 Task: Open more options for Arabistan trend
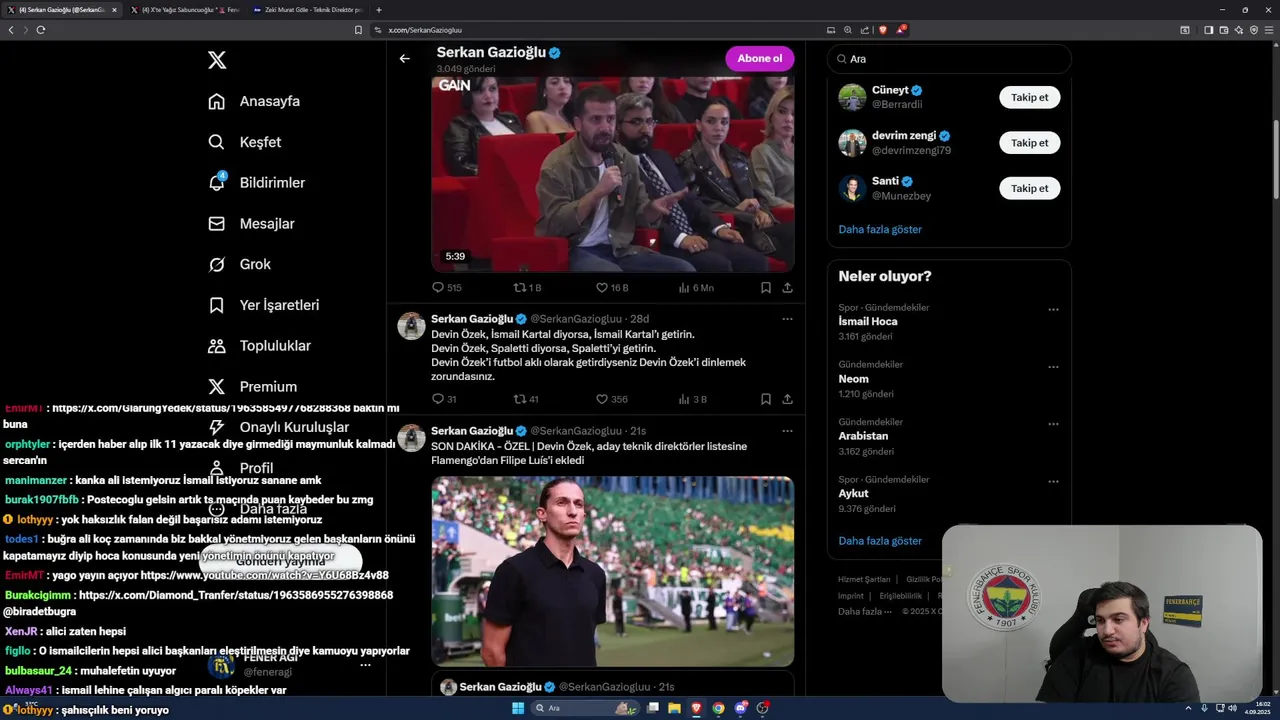coord(1053,424)
